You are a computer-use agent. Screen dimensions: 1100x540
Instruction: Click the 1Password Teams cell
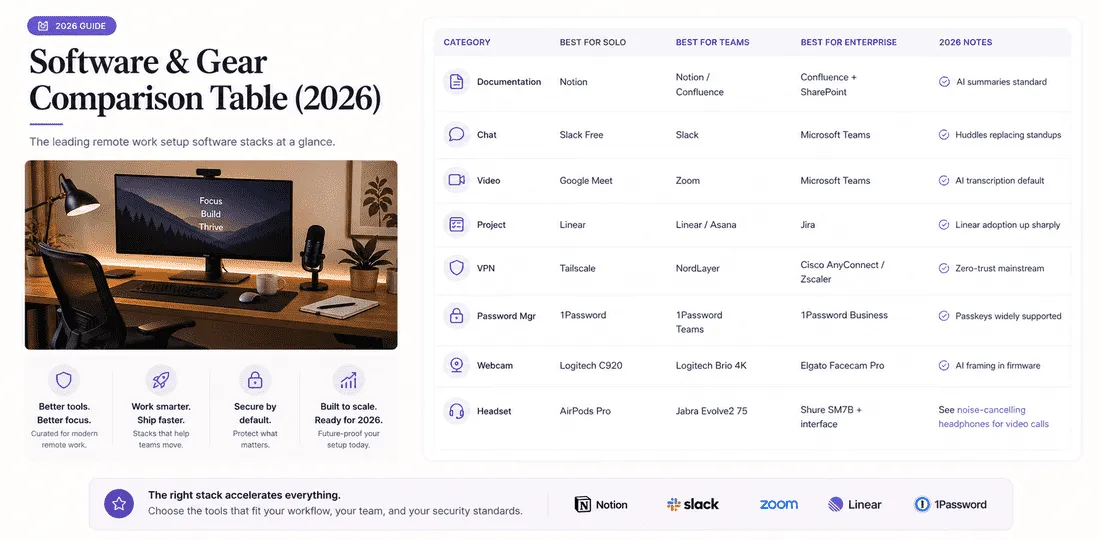[x=699, y=322]
